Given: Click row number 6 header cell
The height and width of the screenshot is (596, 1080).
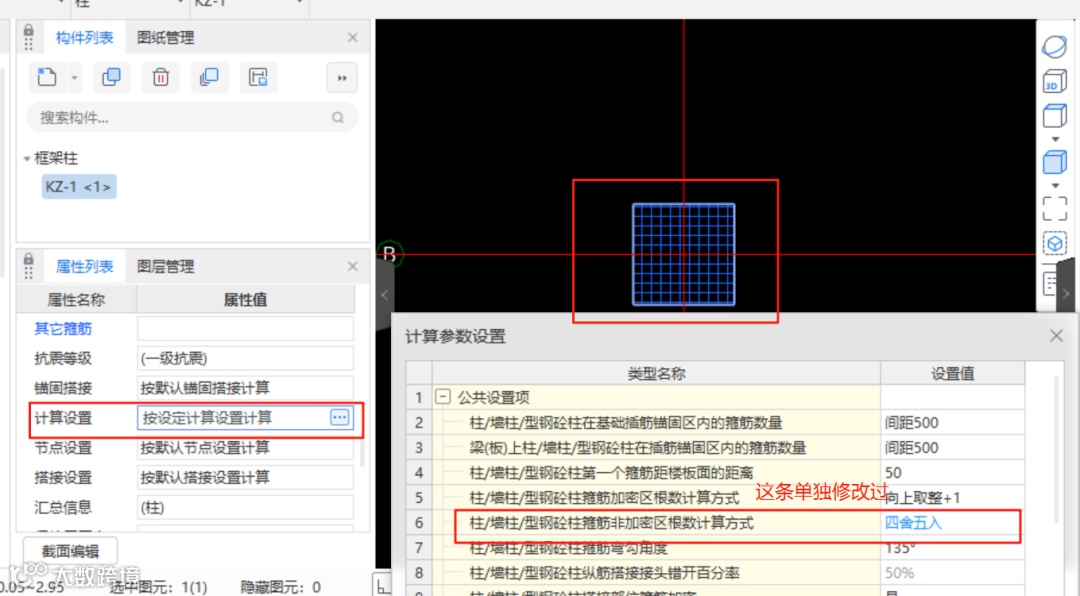Looking at the screenshot, I should [x=419, y=523].
